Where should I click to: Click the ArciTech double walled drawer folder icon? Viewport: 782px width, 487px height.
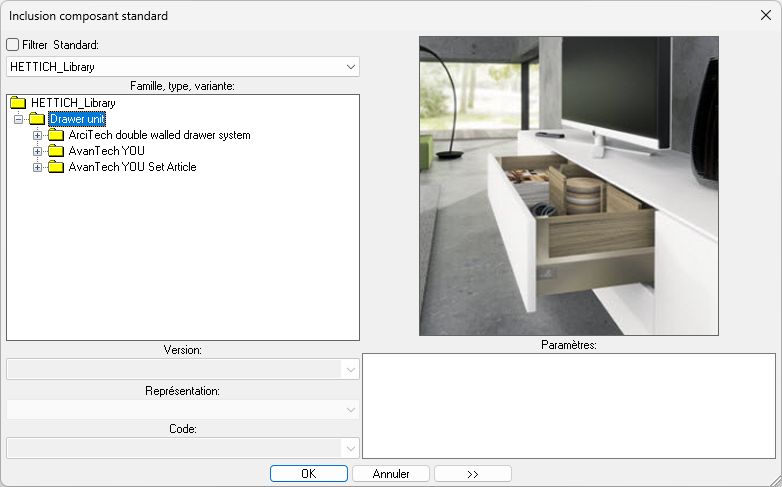(56, 135)
